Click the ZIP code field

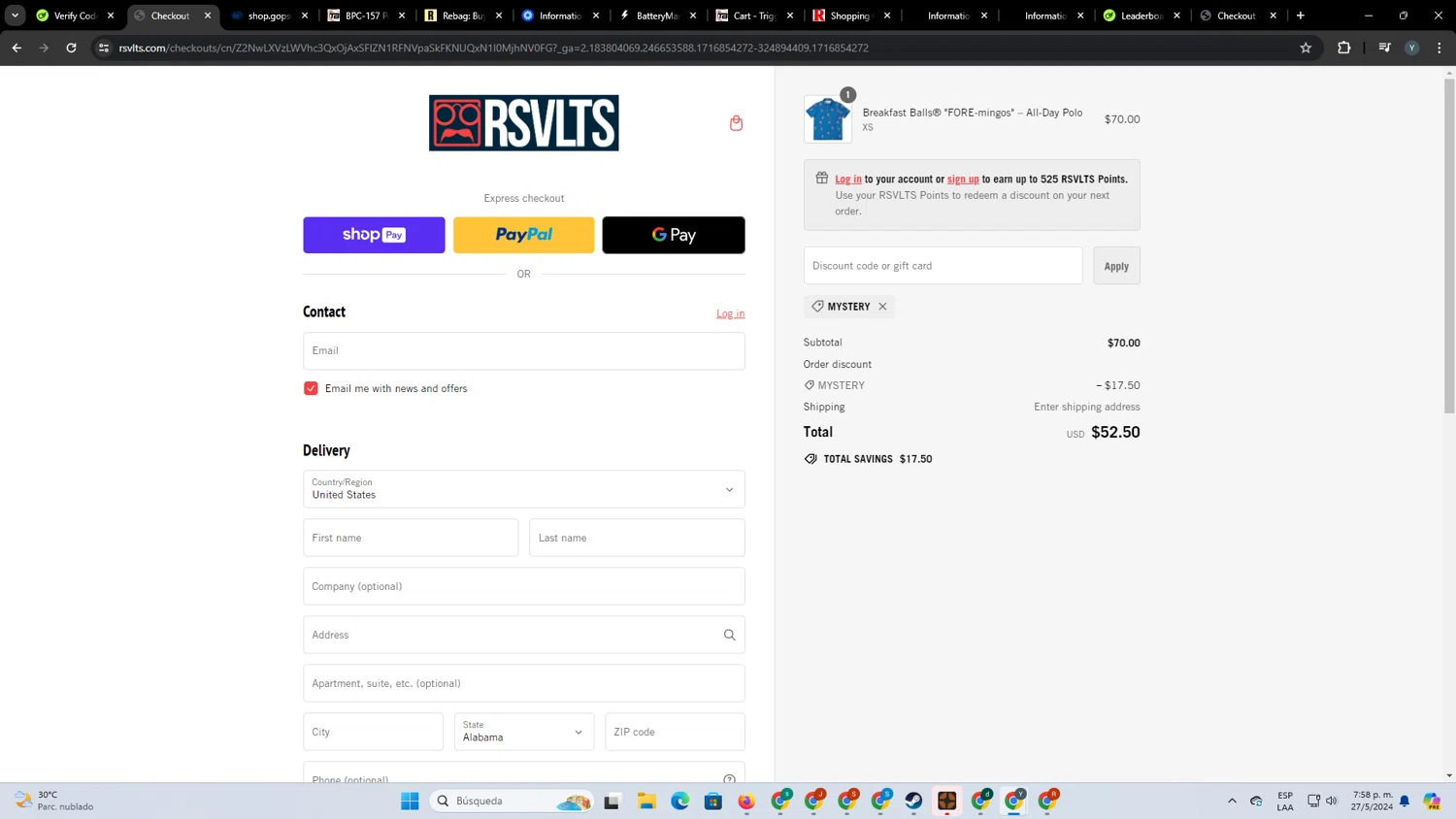click(x=675, y=732)
